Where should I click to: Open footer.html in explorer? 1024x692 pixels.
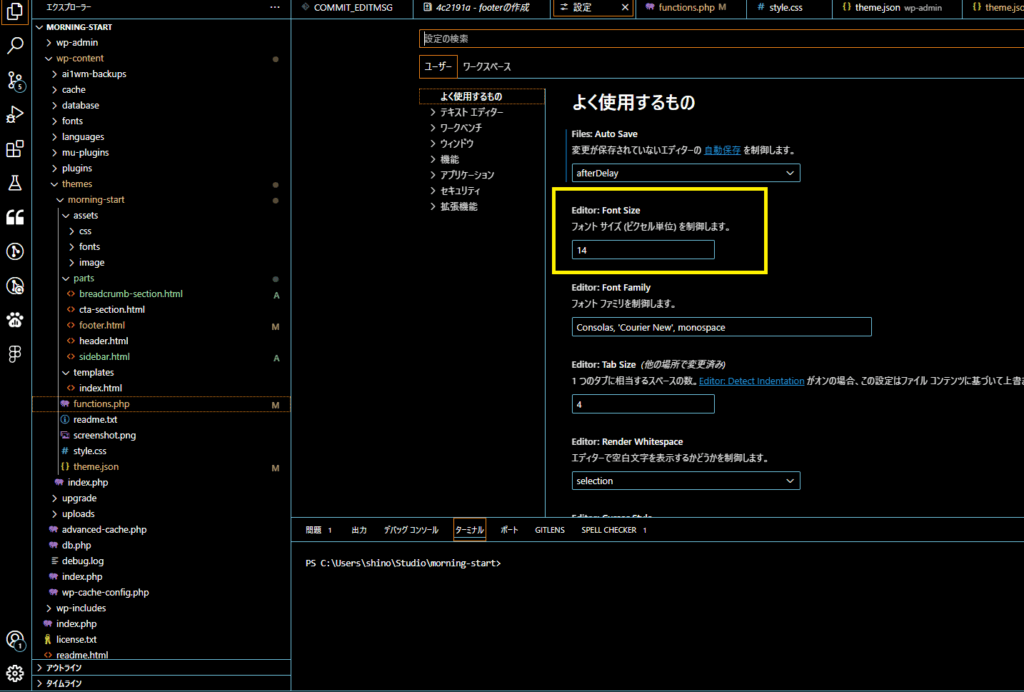[x=161, y=325]
